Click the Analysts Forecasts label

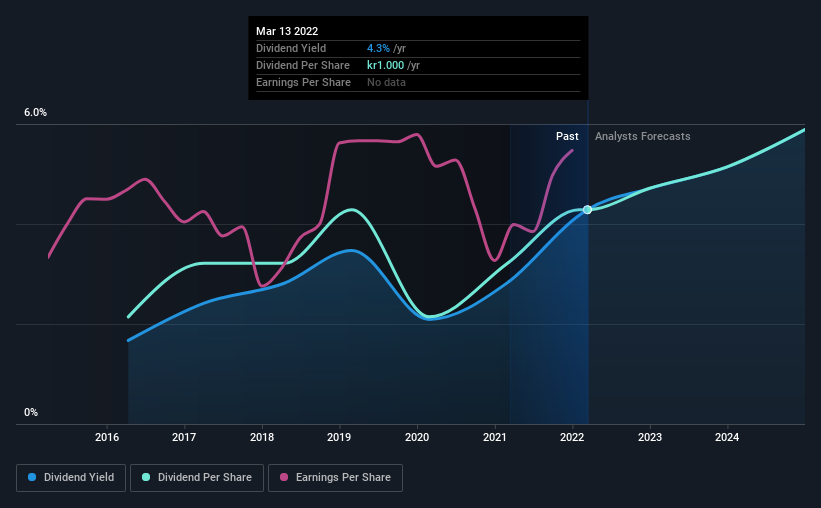click(x=642, y=136)
